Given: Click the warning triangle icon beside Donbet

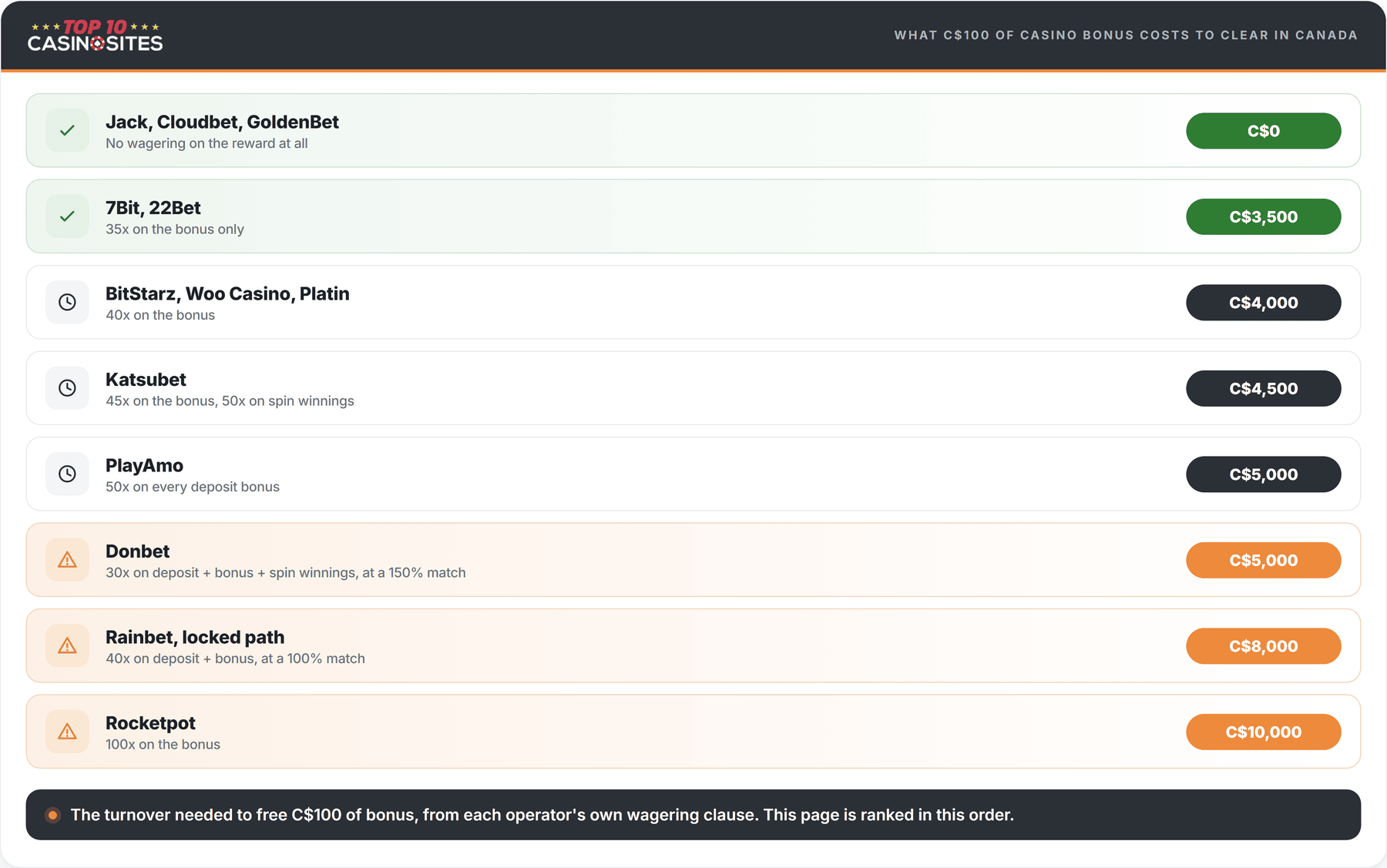Looking at the screenshot, I should coord(68,560).
